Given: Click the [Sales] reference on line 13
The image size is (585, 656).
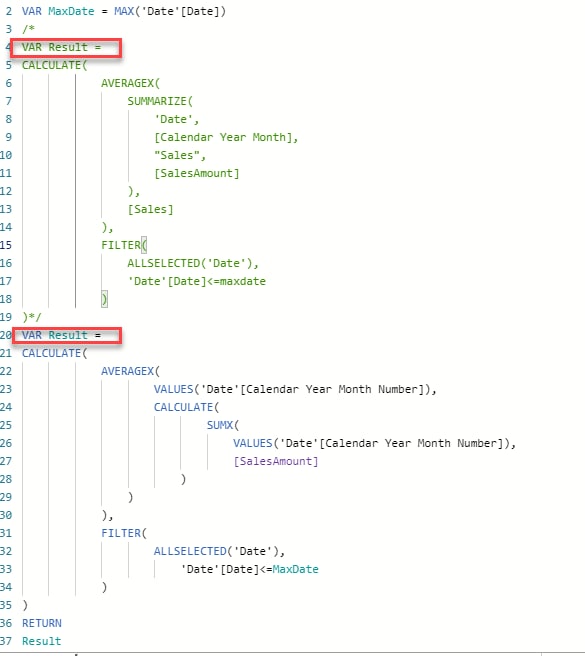Looking at the screenshot, I should point(150,209).
